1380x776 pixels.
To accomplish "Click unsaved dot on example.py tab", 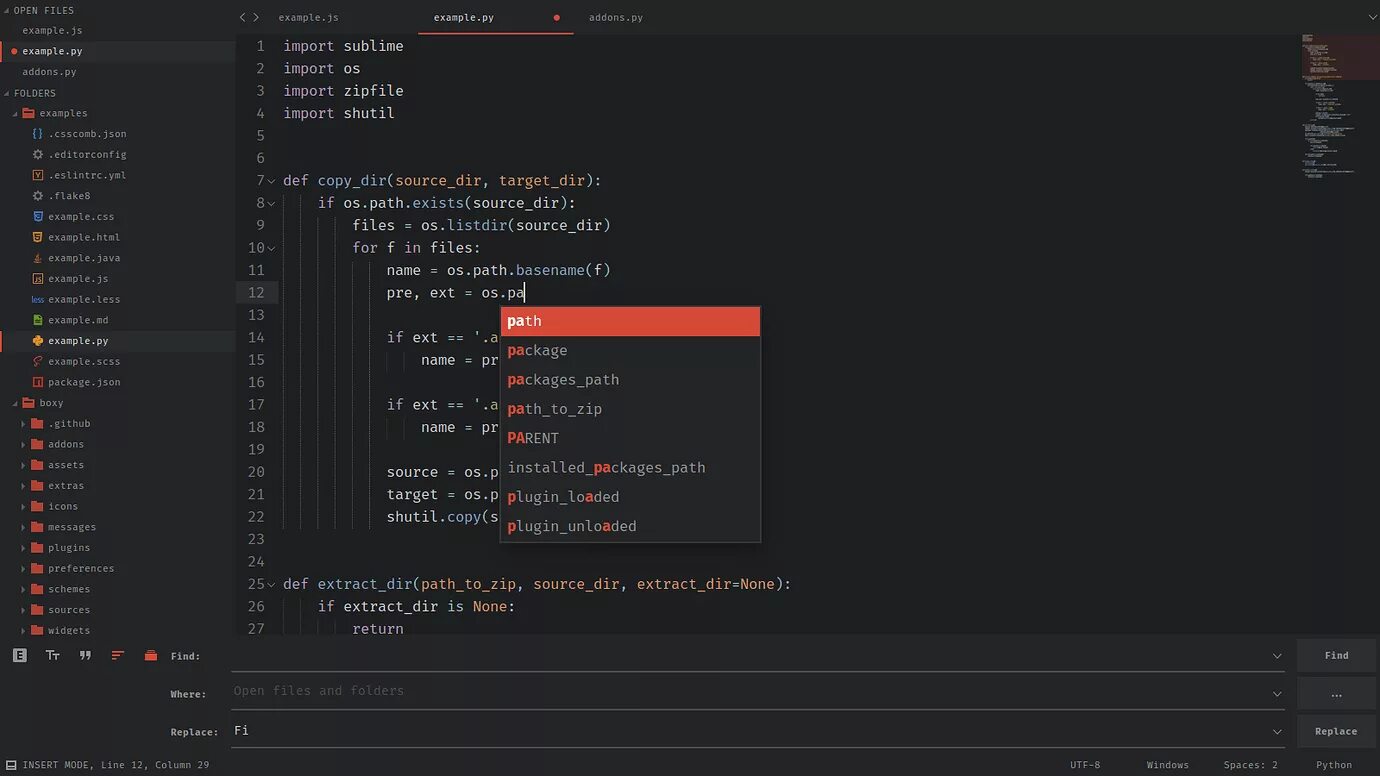I will pyautogui.click(x=556, y=18).
